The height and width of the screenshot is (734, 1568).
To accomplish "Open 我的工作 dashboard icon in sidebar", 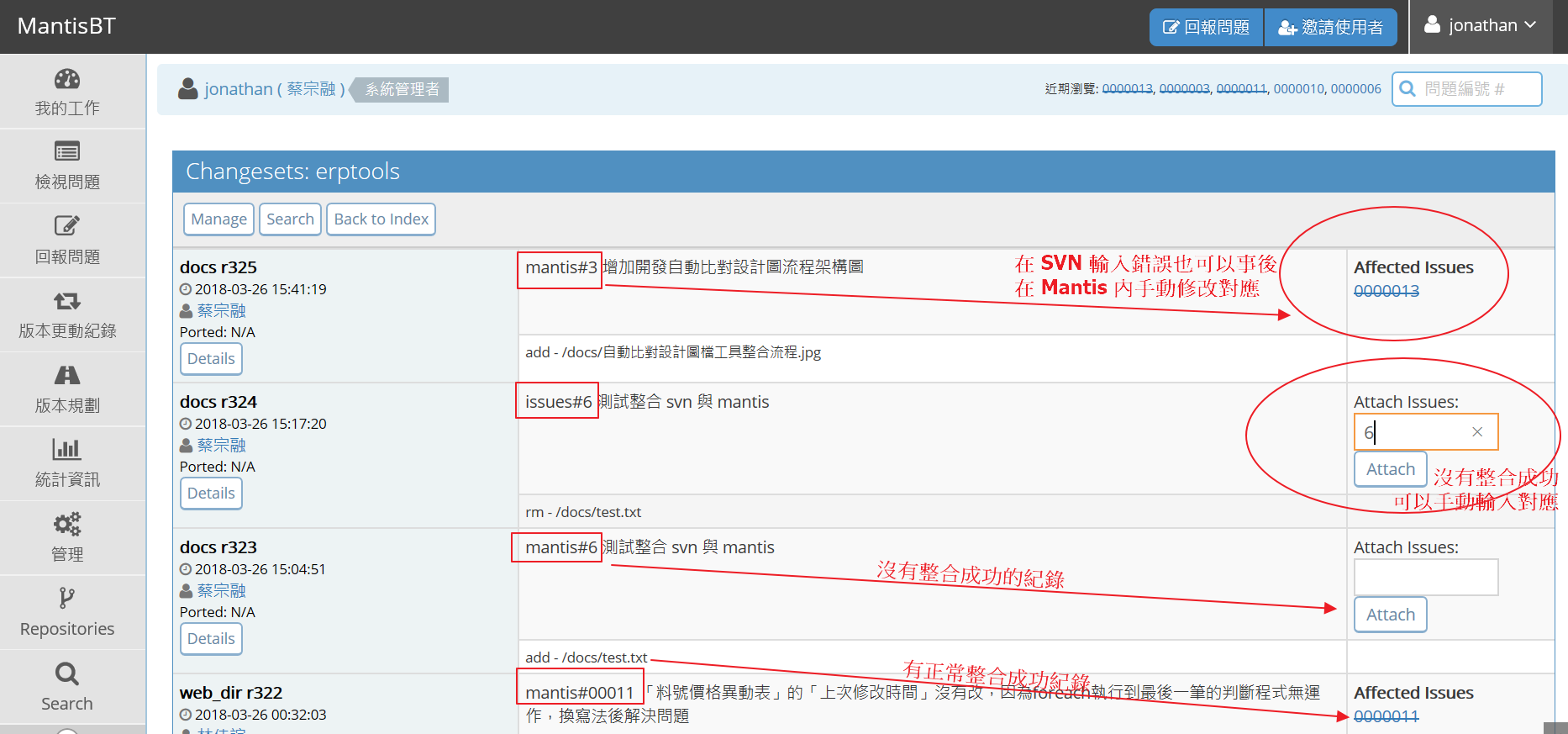I will tap(67, 79).
